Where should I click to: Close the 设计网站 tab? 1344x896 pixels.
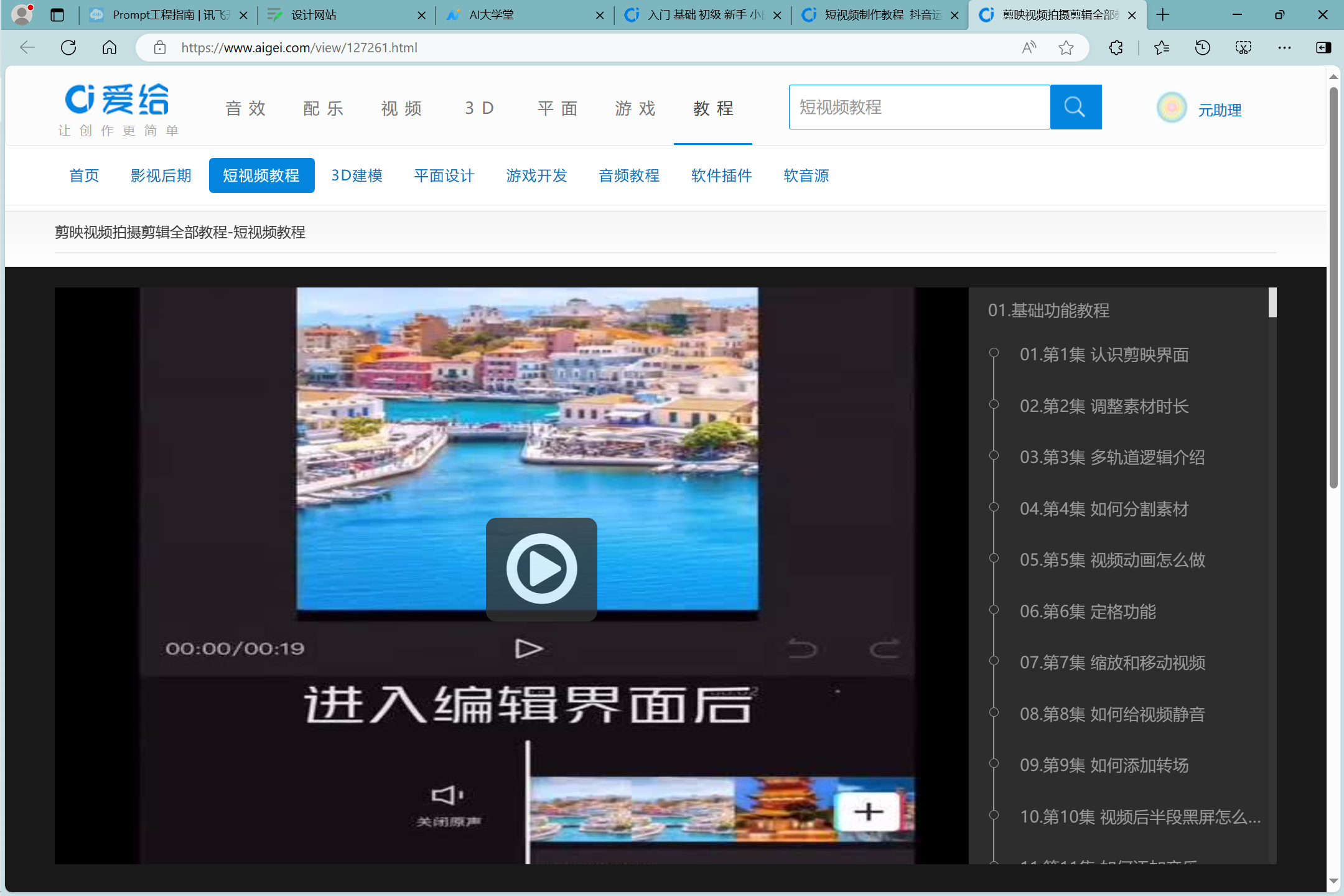421,16
